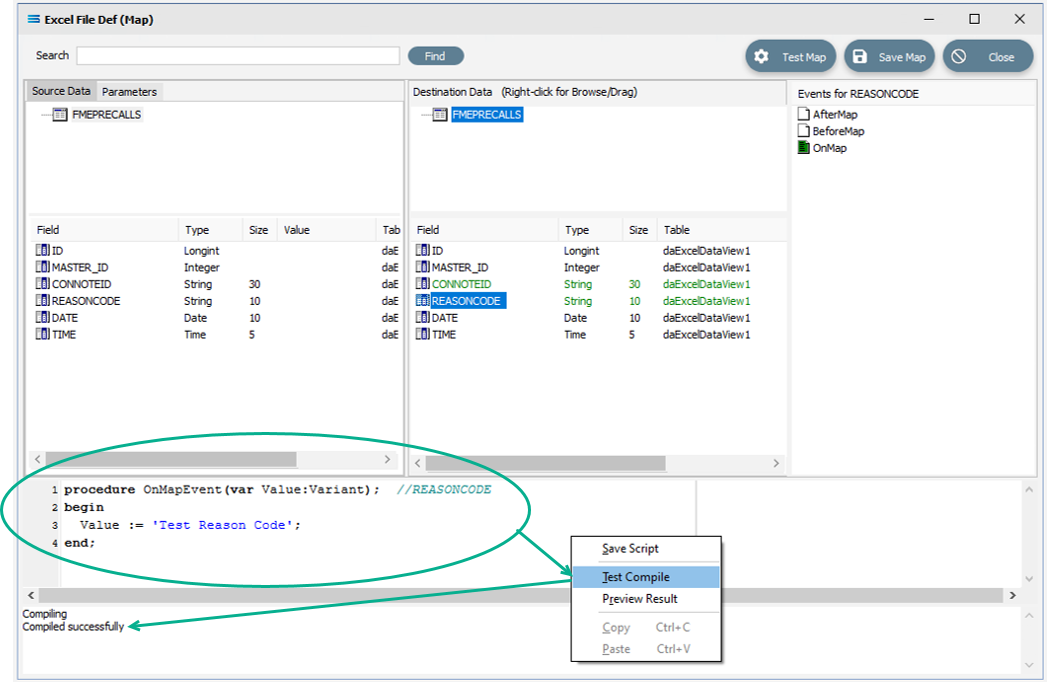Click the Save Map button label

pos(902,57)
